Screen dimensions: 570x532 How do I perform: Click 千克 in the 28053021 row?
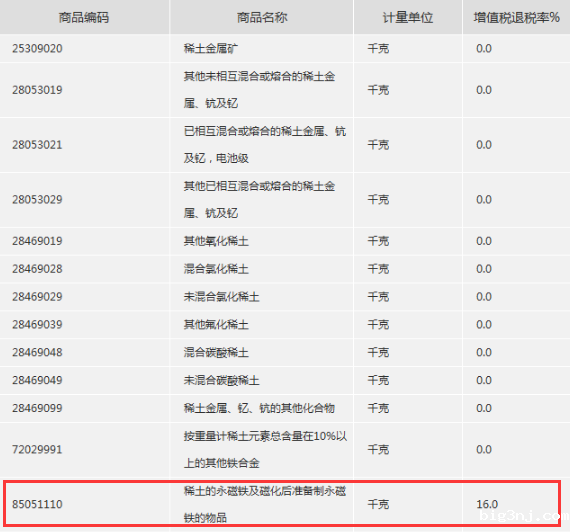378,145
